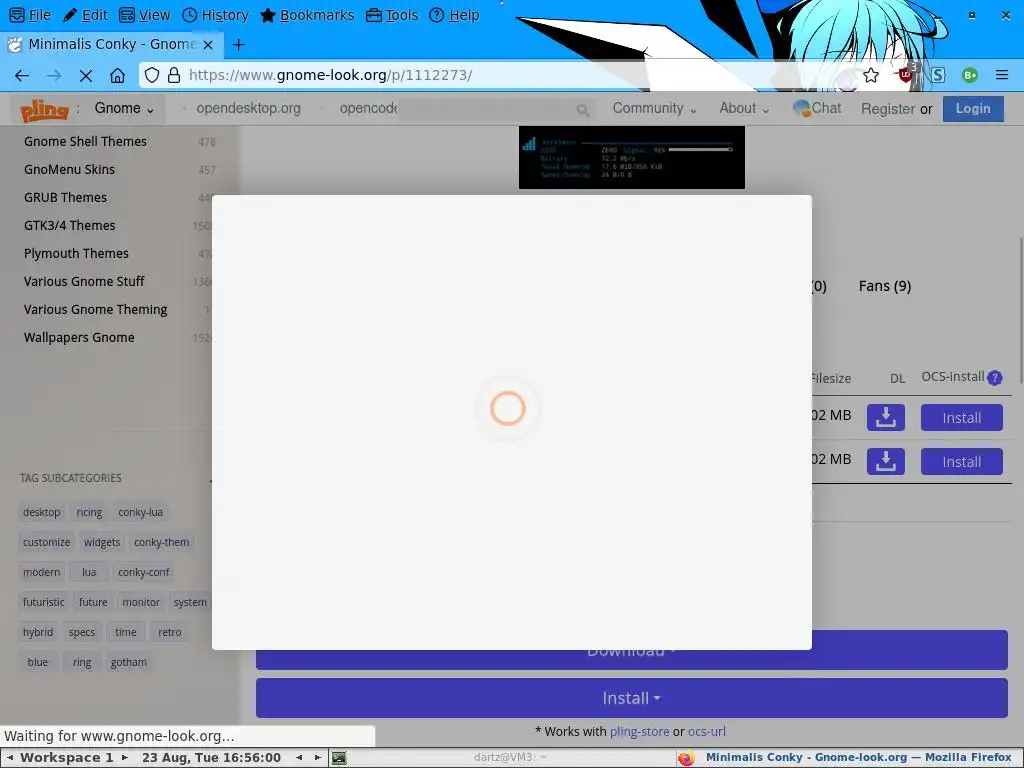Open GRUB Themes category
The height and width of the screenshot is (768, 1024).
tap(65, 198)
